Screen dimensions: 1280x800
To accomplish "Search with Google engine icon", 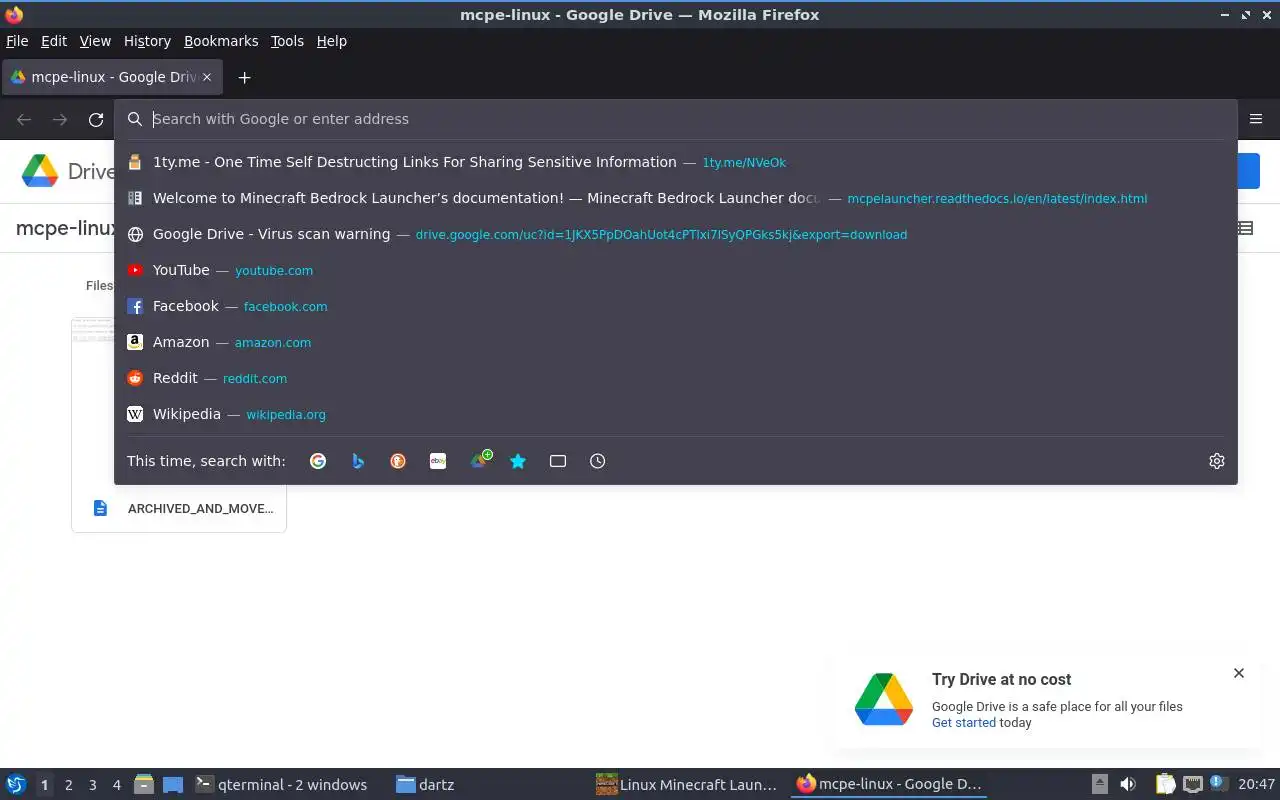I will point(318,461).
